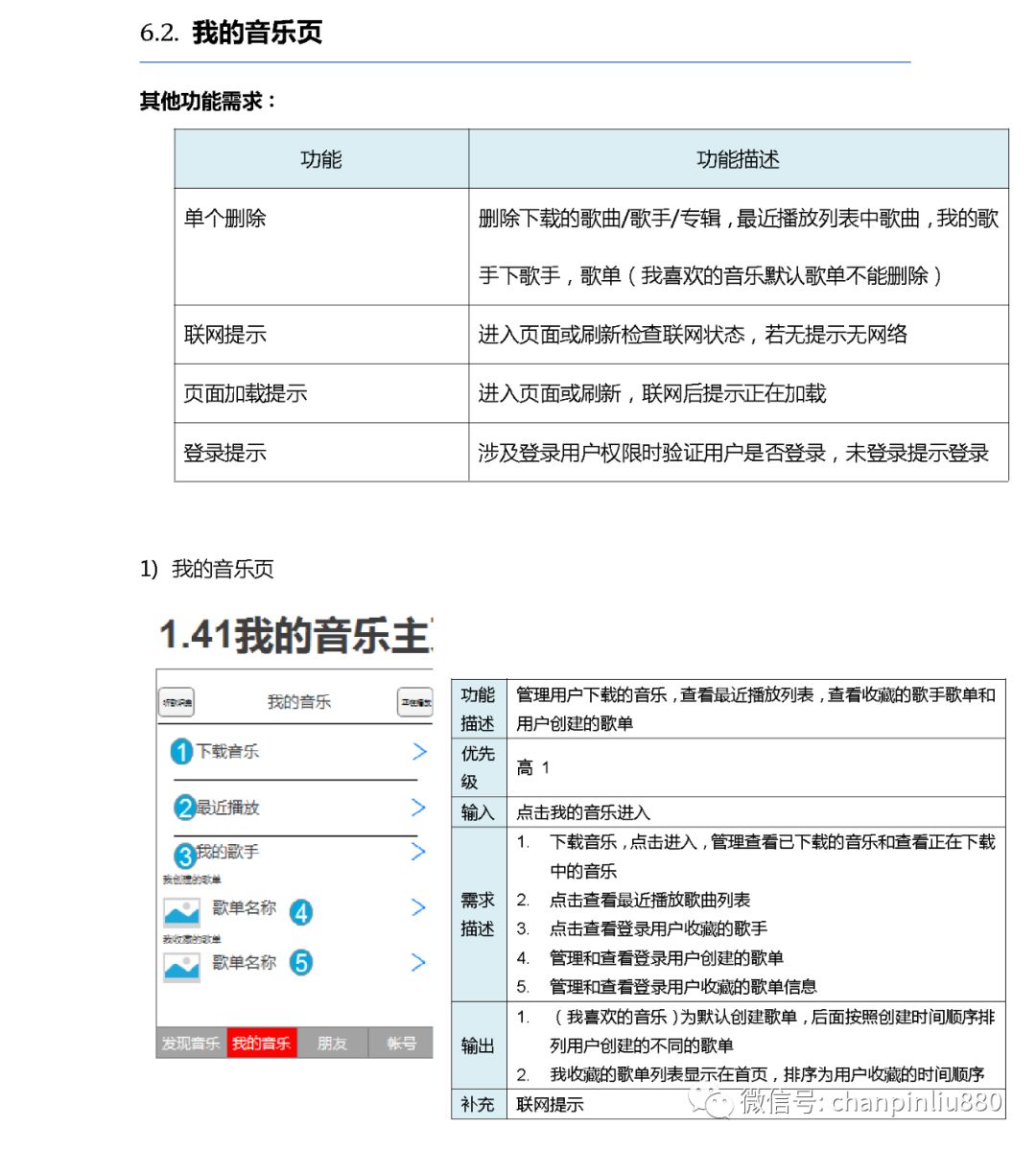Tap the 正在播放 button in mockup header
Image resolution: width=1036 pixels, height=1150 pixels.
click(415, 702)
